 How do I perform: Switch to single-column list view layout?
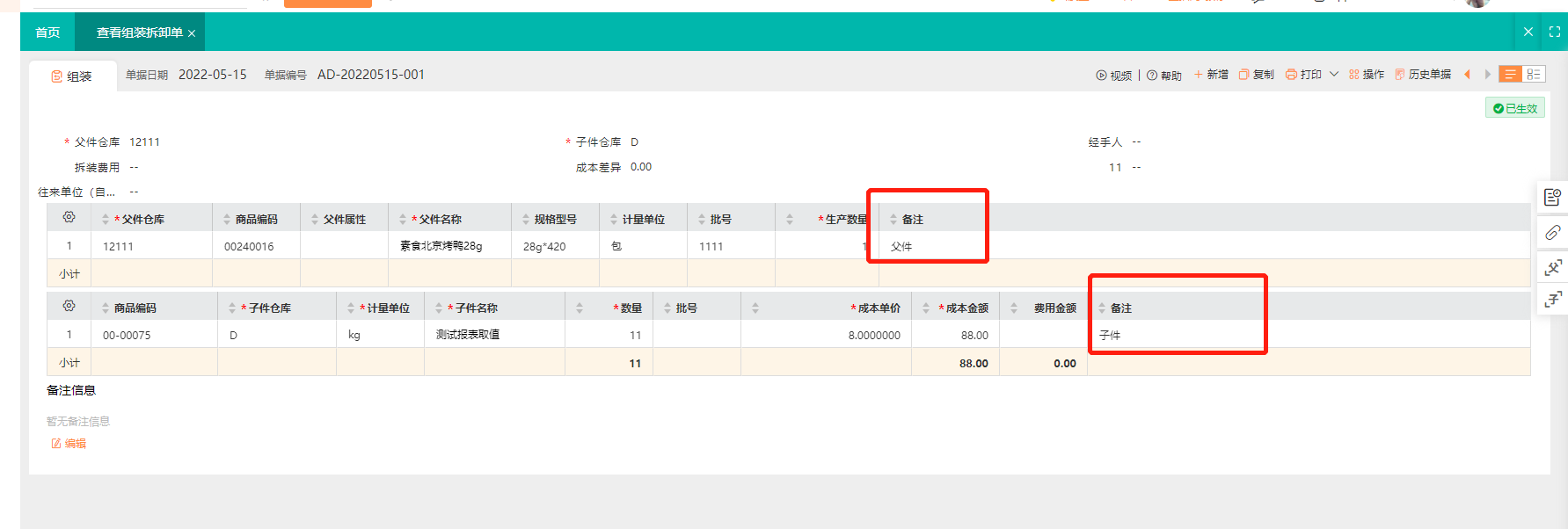1510,75
